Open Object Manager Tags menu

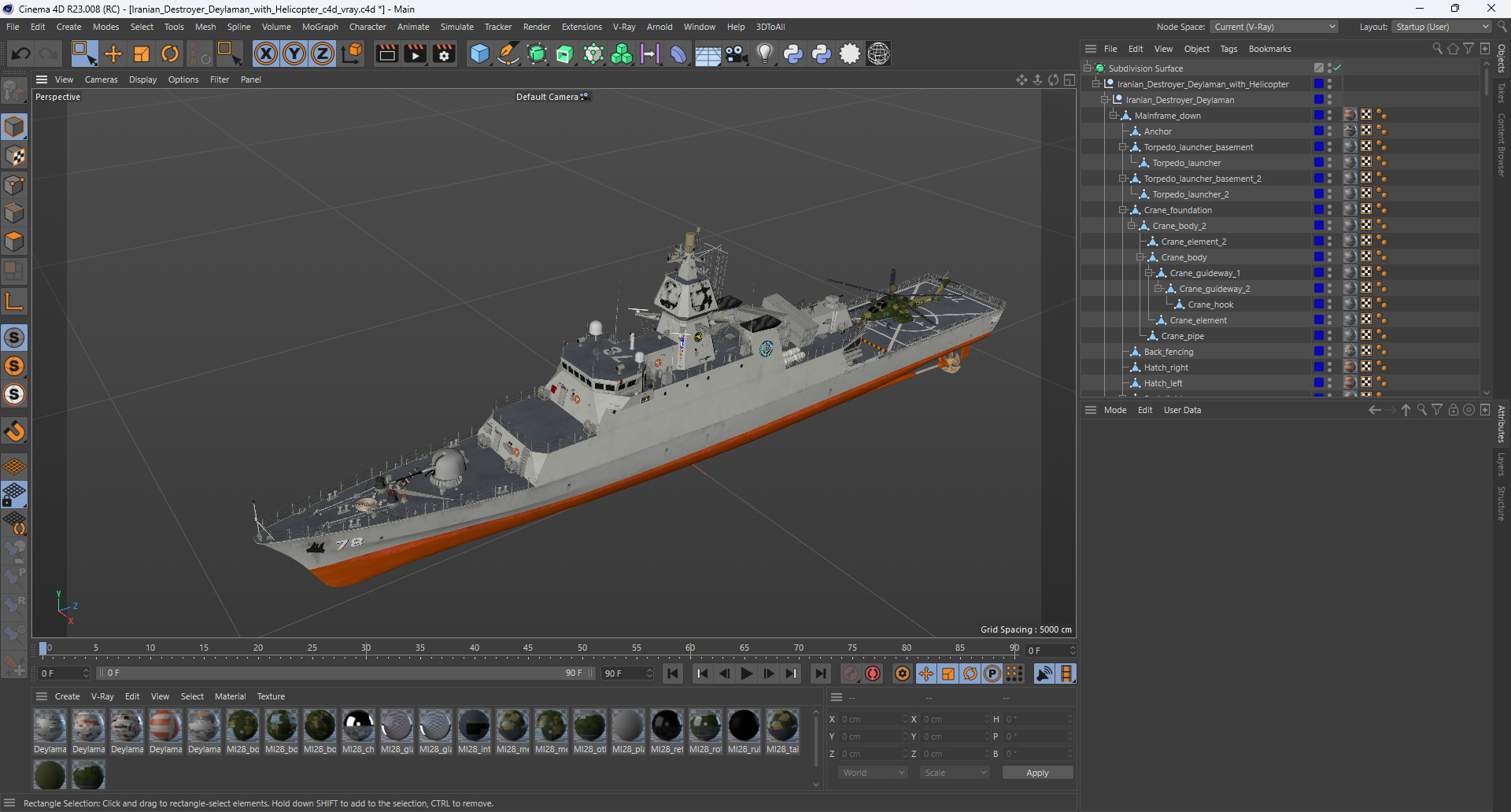click(x=1228, y=49)
